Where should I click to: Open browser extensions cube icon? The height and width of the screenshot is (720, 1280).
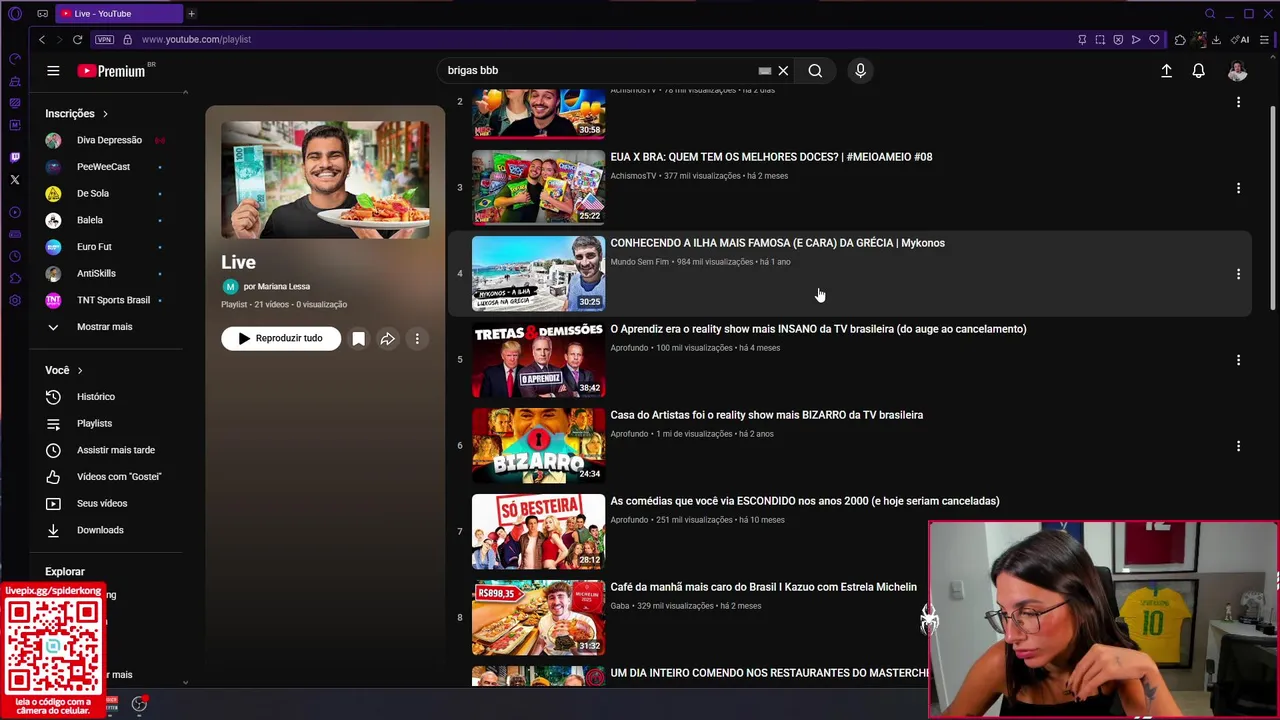[x=1180, y=40]
